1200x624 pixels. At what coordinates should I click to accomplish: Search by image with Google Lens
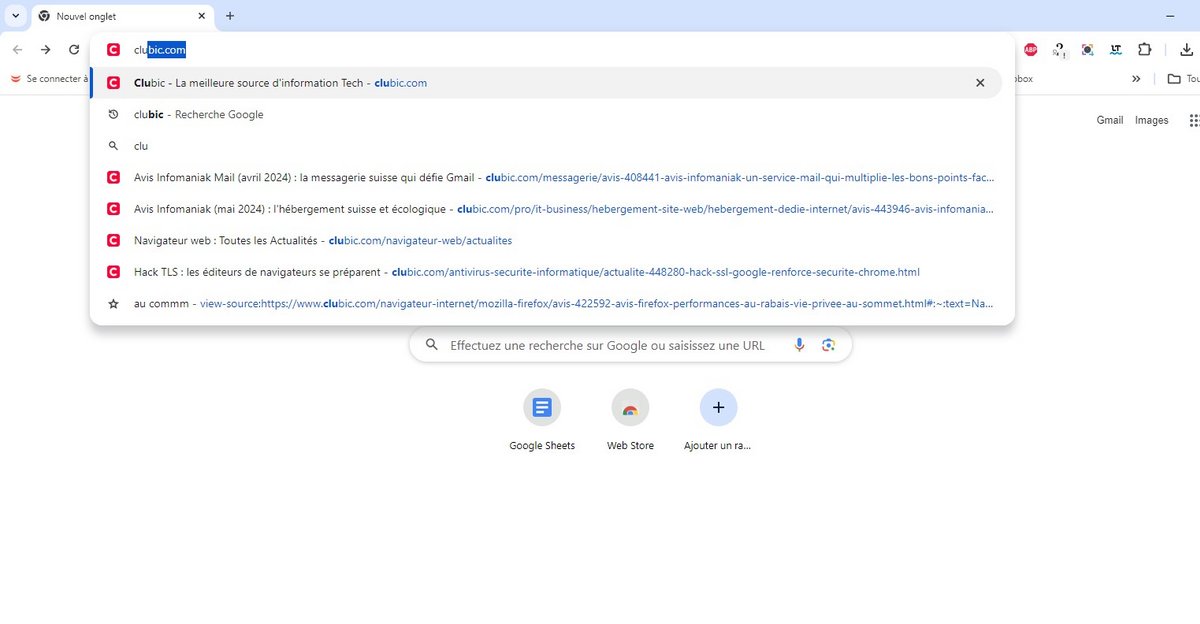click(828, 345)
